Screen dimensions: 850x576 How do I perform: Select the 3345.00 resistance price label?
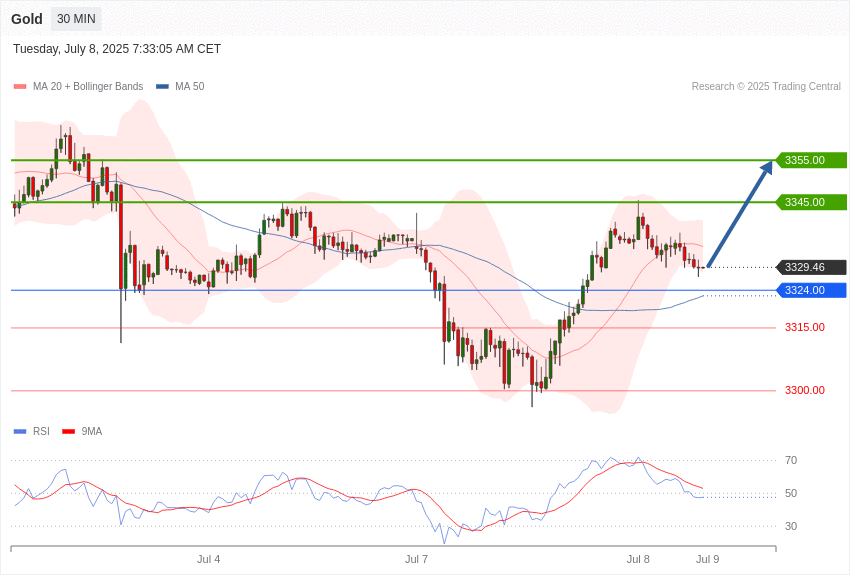tap(811, 202)
